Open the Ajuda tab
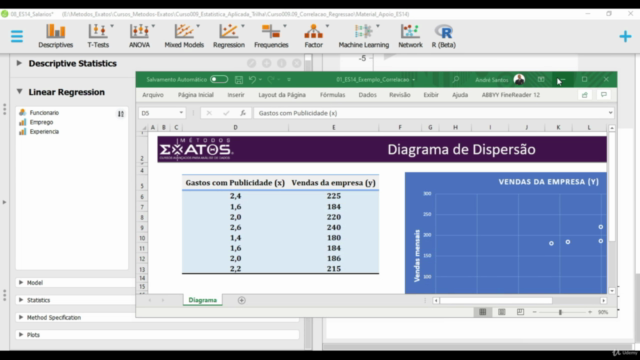640x360 pixels. pyautogui.click(x=460, y=95)
